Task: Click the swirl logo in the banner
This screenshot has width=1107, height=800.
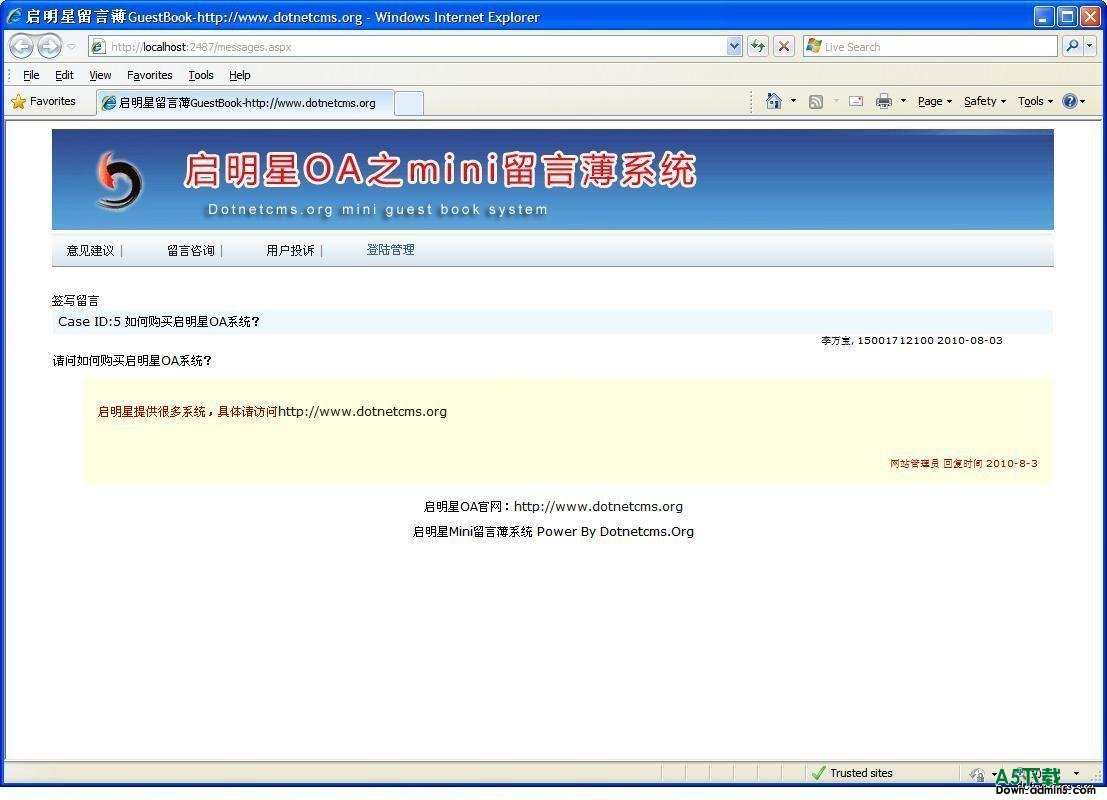Action: pos(119,180)
